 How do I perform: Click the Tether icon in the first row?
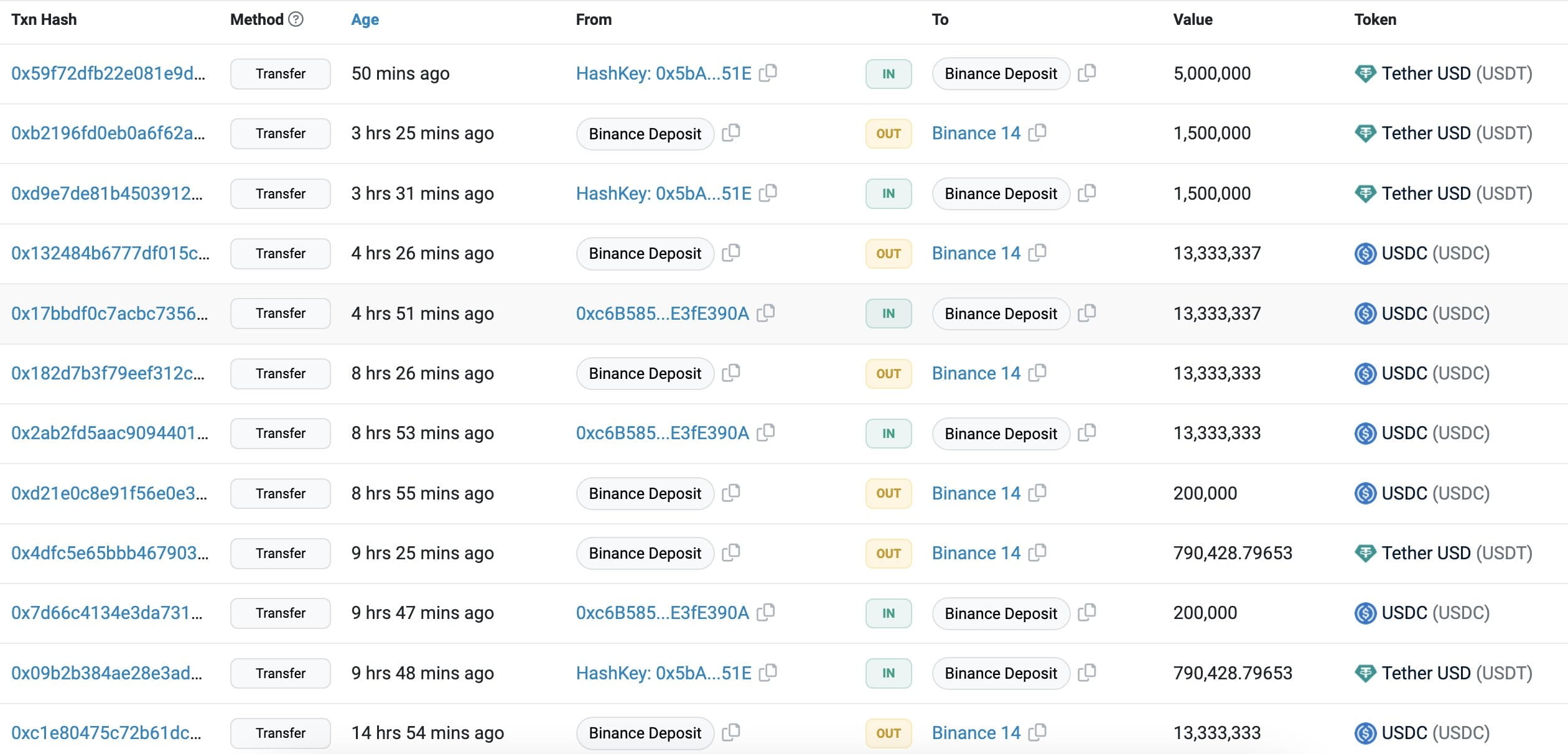(1365, 73)
